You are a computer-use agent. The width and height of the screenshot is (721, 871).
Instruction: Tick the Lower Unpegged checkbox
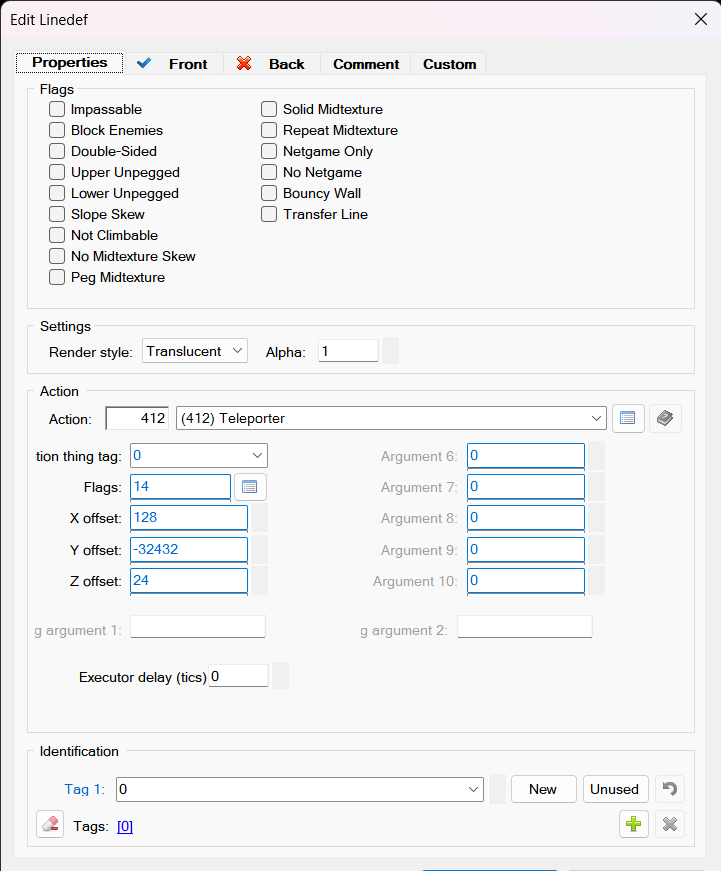pyautogui.click(x=57, y=193)
